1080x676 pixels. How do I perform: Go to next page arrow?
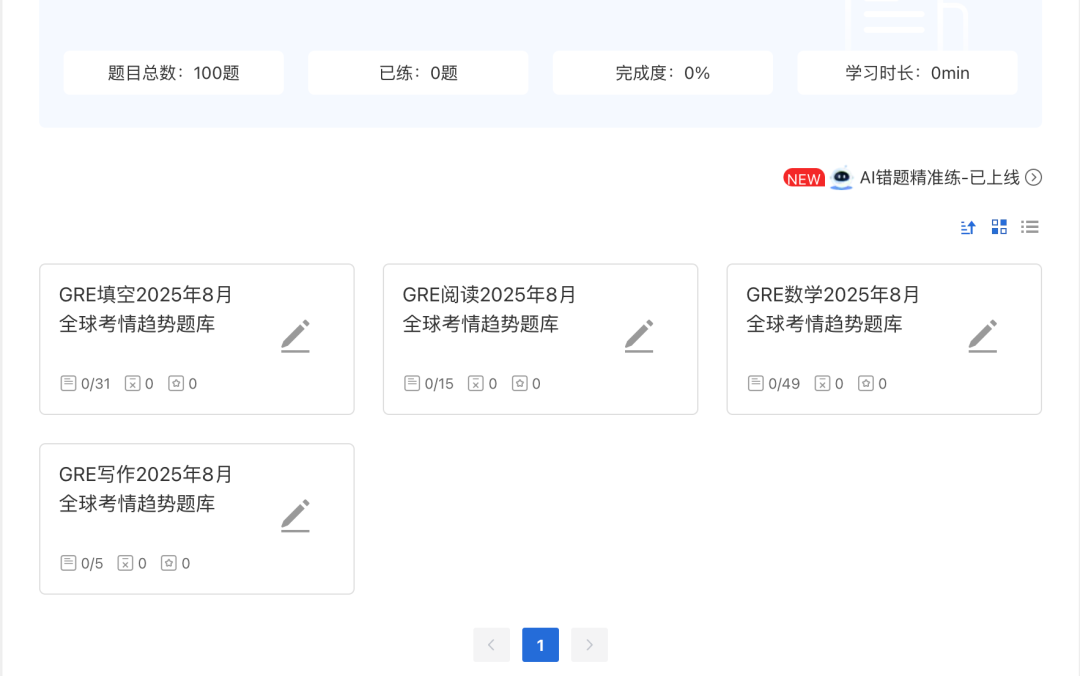pyautogui.click(x=590, y=645)
